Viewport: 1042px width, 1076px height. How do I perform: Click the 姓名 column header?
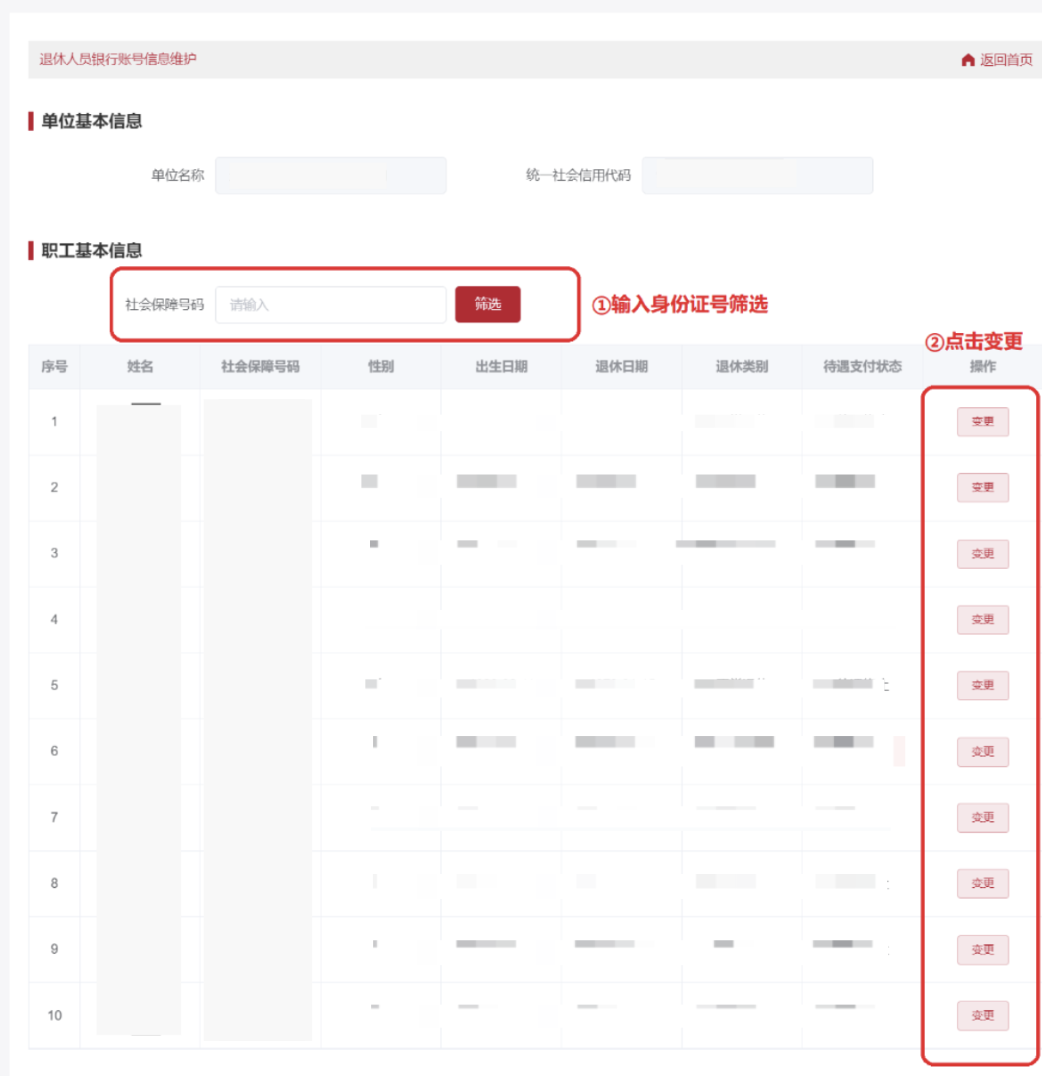(140, 367)
